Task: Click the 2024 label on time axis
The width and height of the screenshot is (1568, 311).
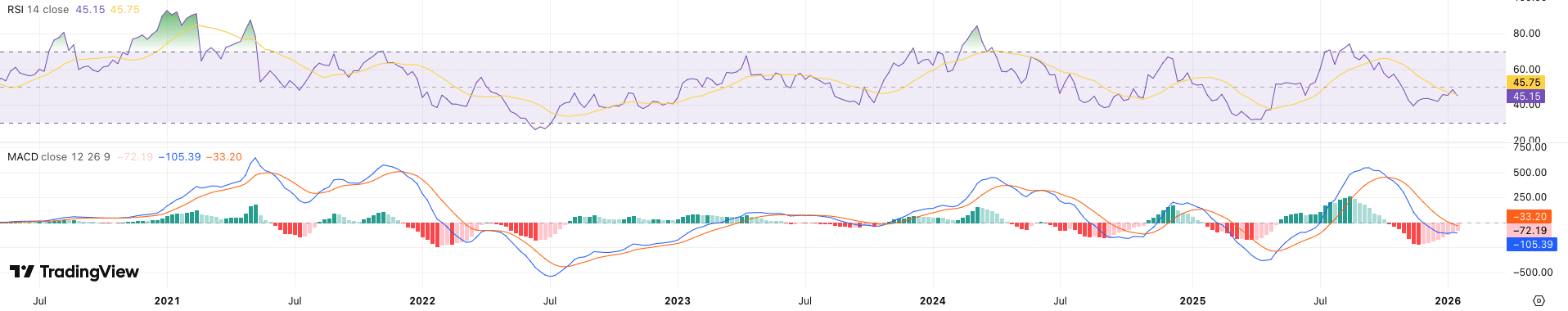Action: coord(933,300)
